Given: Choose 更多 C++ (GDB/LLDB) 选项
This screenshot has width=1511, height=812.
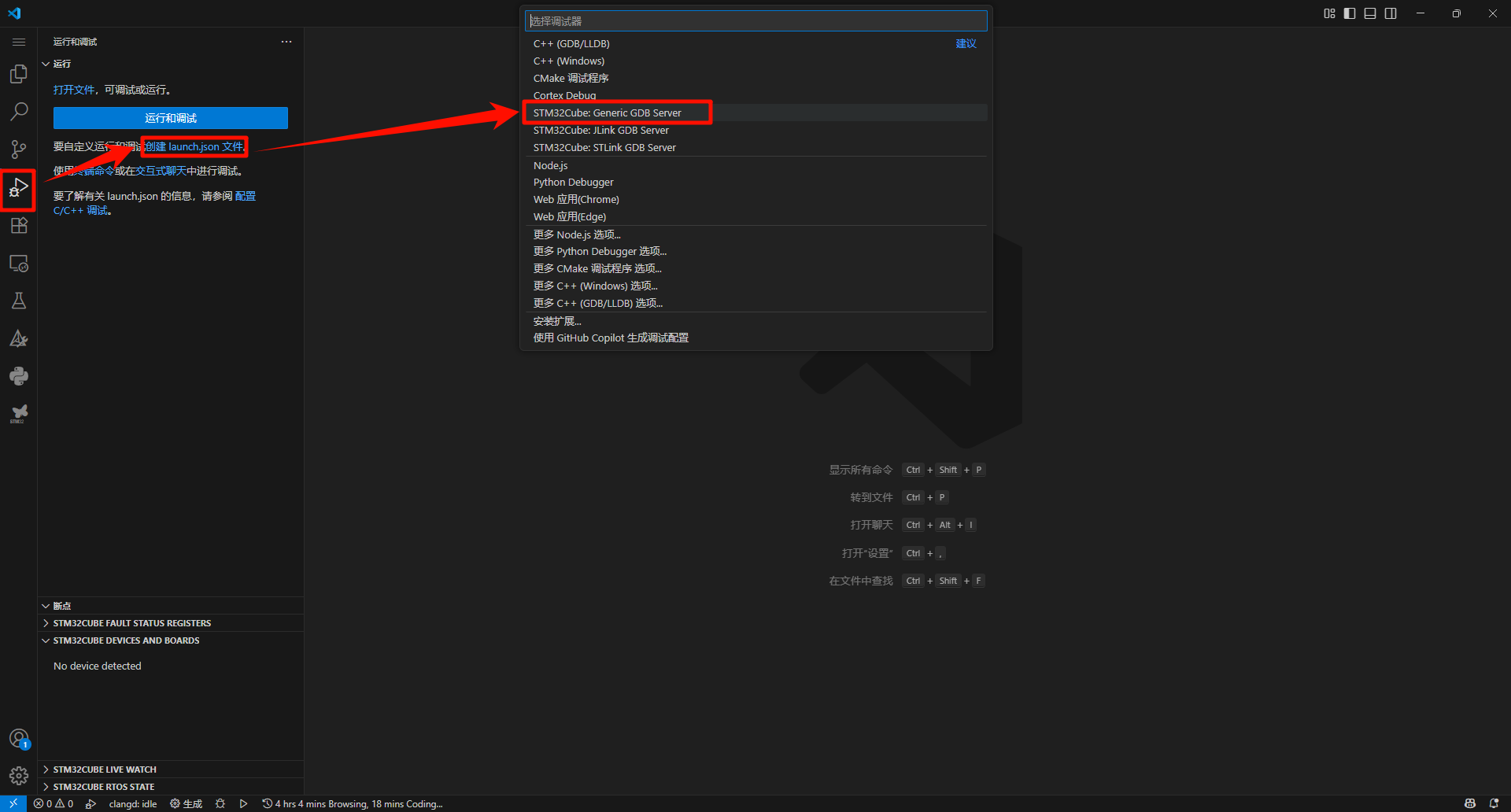Looking at the screenshot, I should 755,304.
